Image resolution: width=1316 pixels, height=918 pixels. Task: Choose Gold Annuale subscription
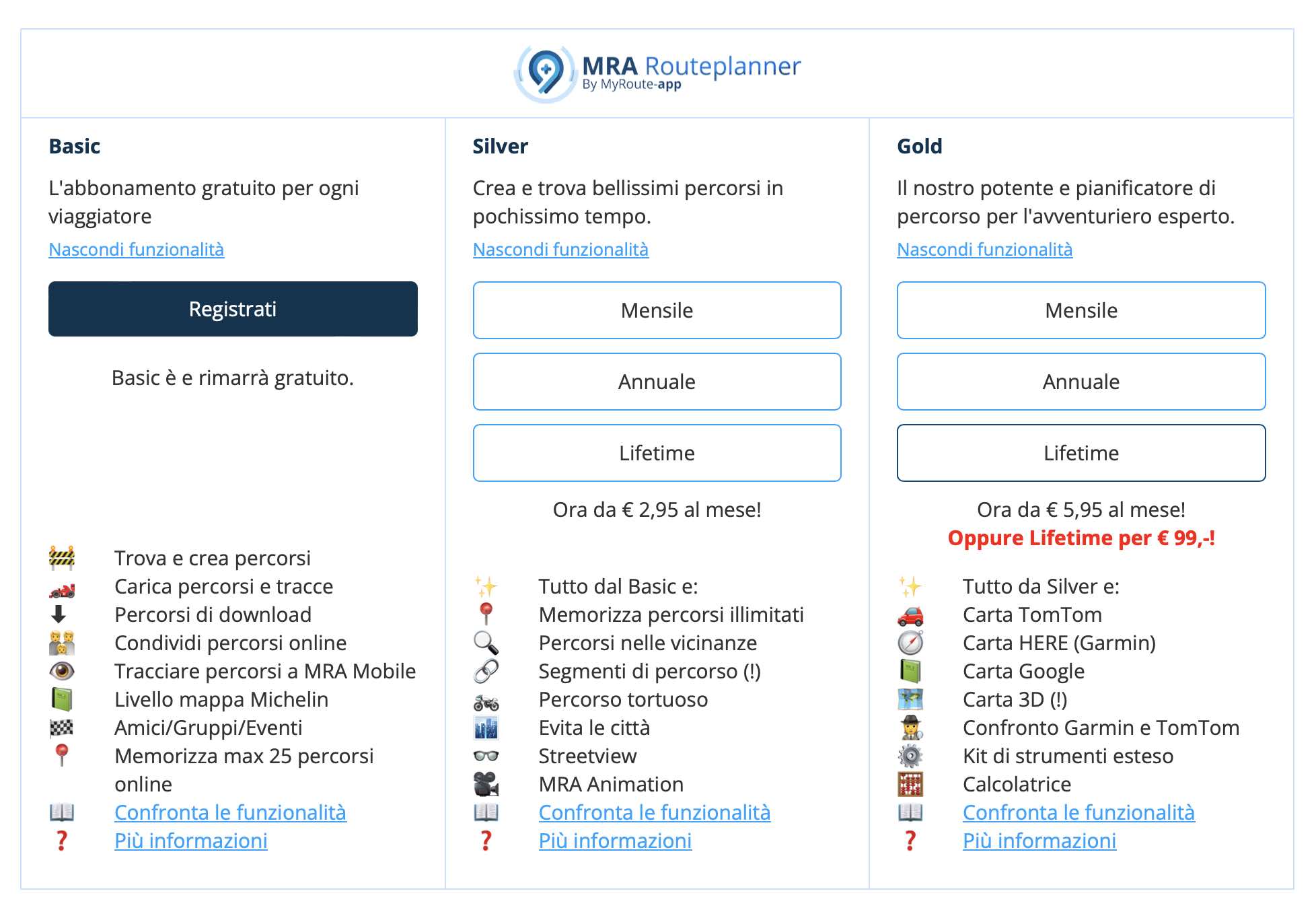[1081, 382]
